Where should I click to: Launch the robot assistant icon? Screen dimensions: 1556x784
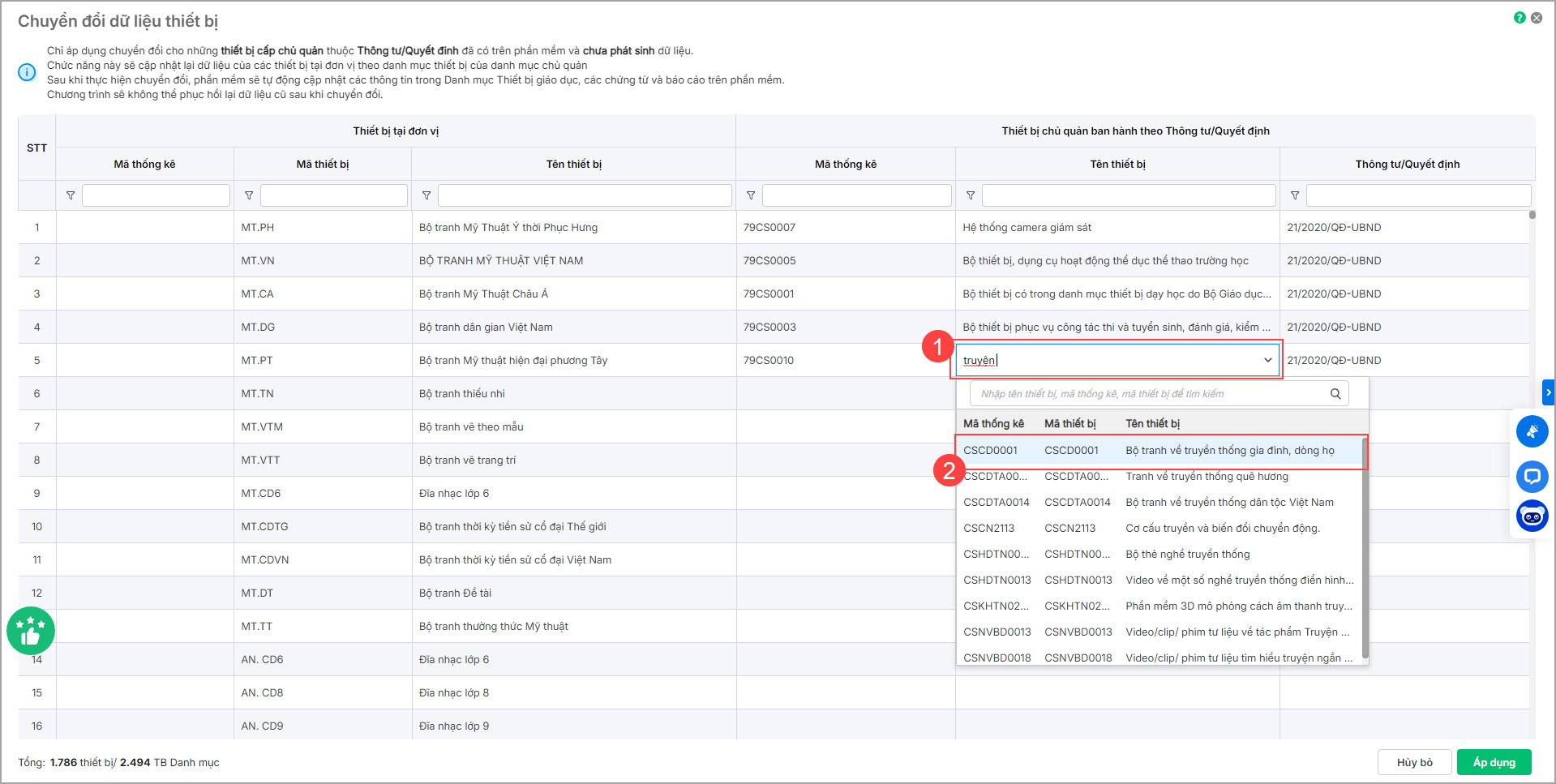click(1532, 516)
